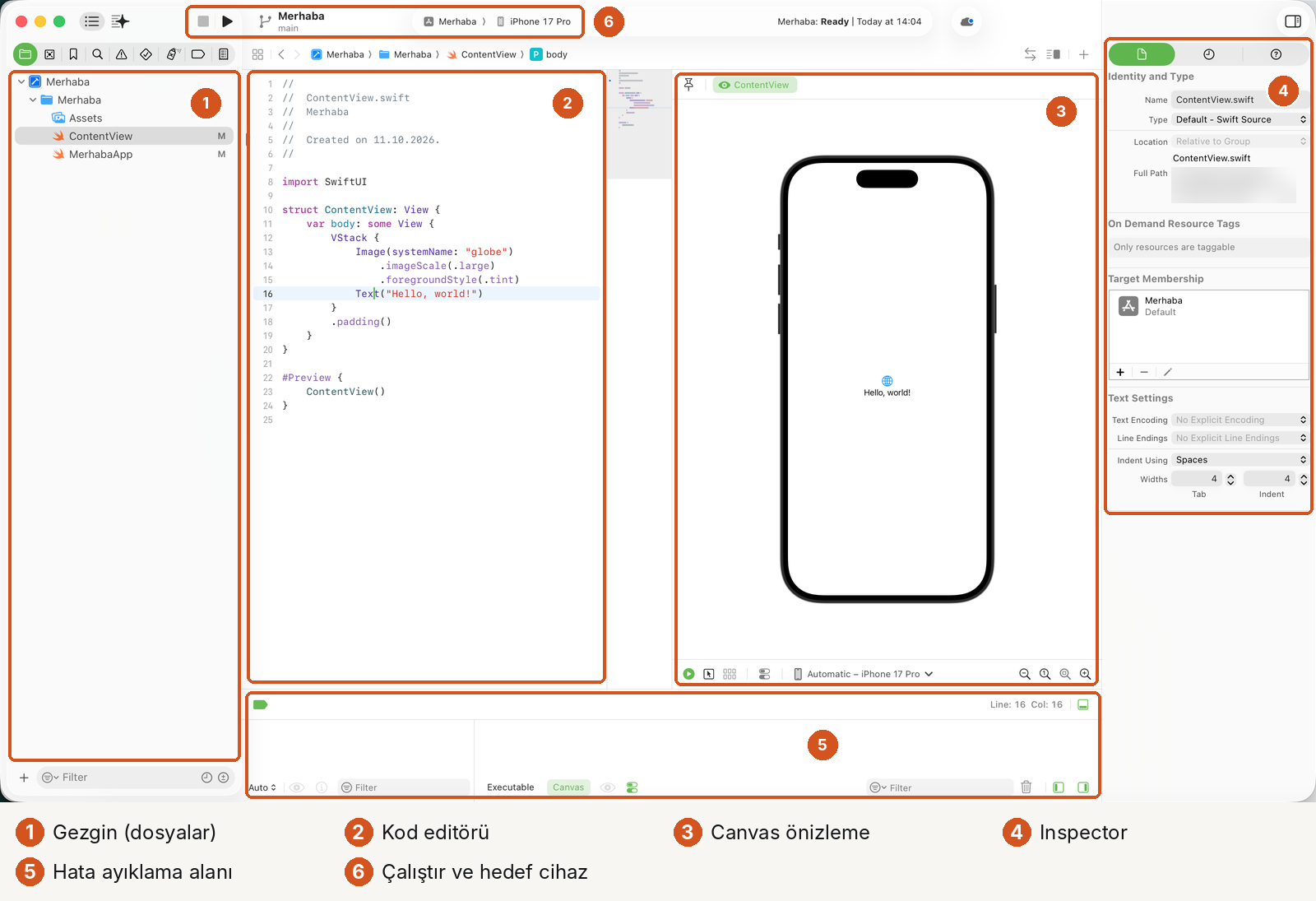Viewport: 1316px width, 901px height.
Task: Zoom out on the canvas preview
Action: [1025, 674]
